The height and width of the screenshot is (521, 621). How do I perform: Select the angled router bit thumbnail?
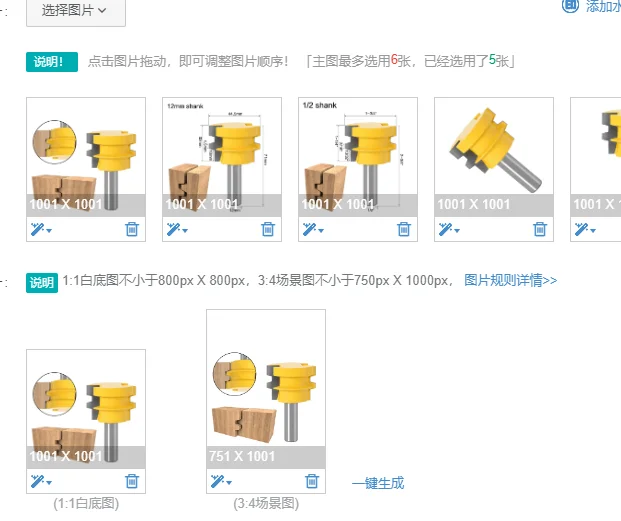494,157
